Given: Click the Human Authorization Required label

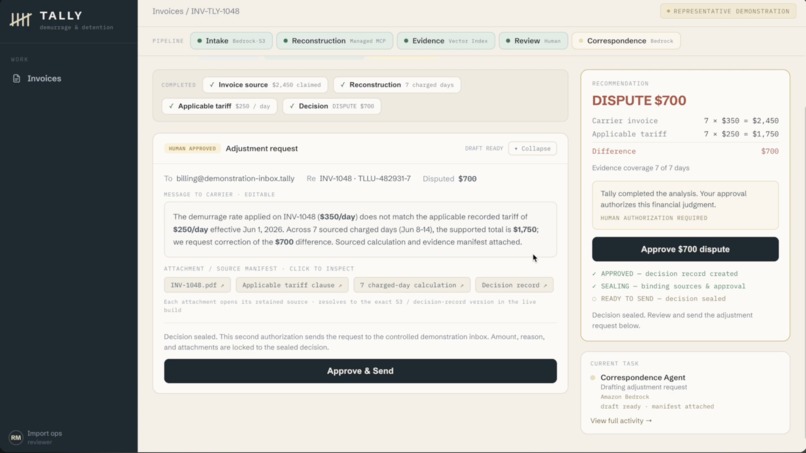Looking at the screenshot, I should click(x=654, y=218).
